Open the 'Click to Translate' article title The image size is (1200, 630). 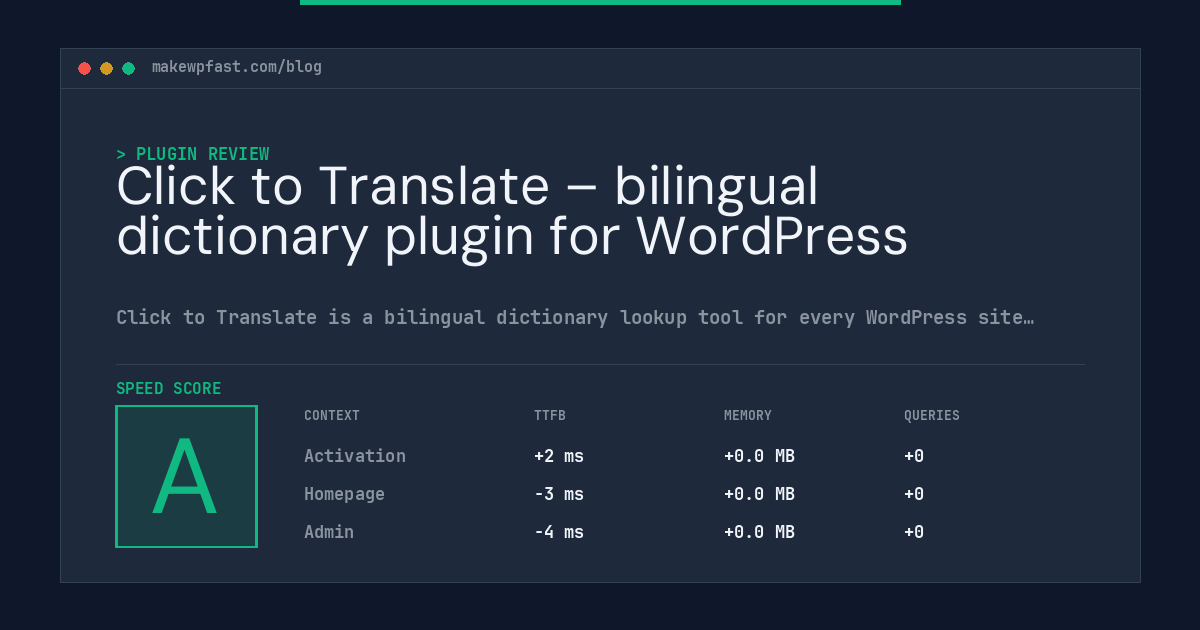pyautogui.click(x=512, y=211)
